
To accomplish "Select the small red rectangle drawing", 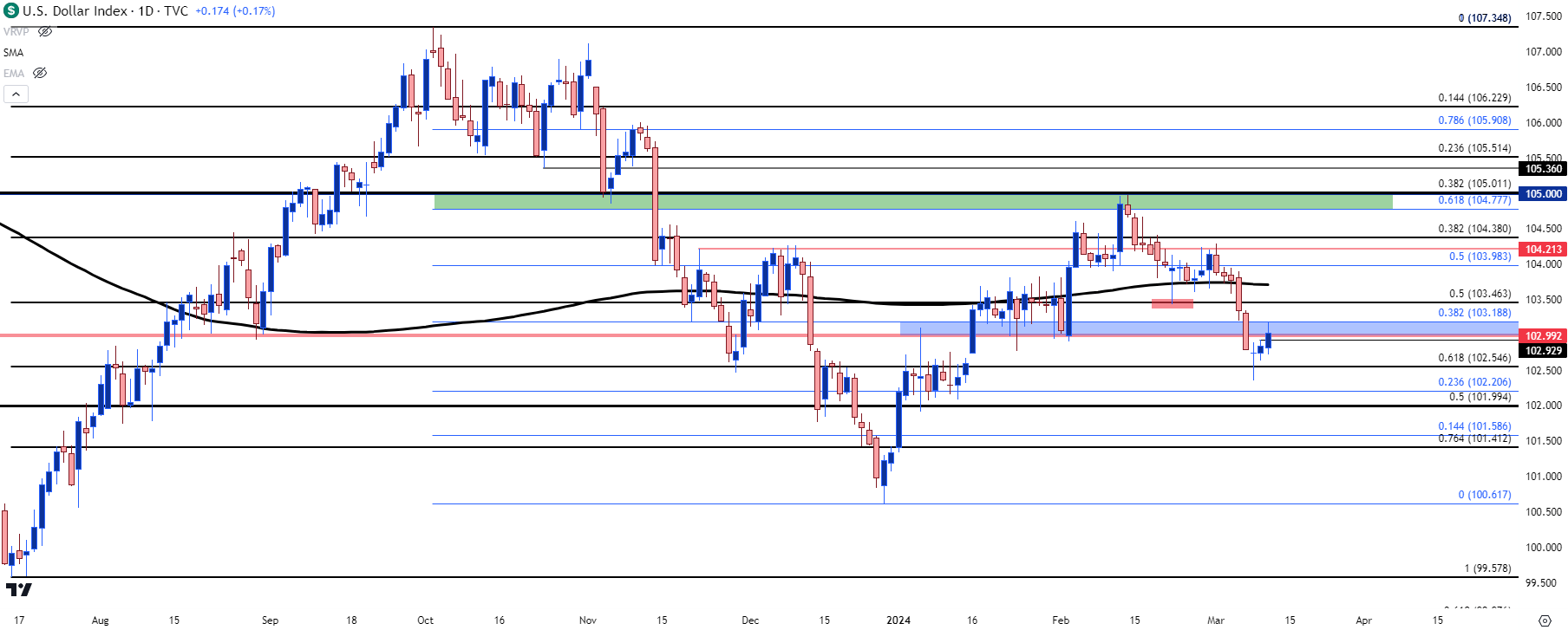I will (x=1173, y=303).
